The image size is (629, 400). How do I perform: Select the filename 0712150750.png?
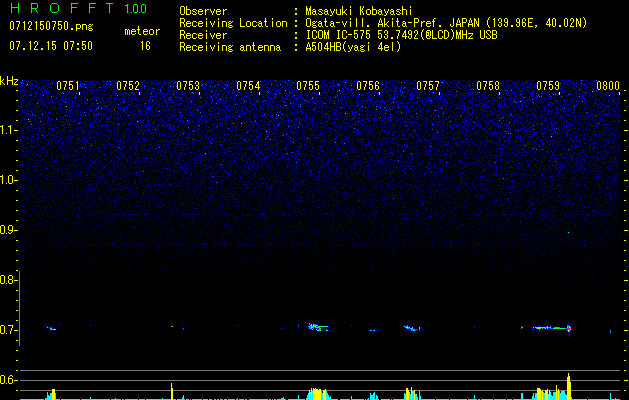(x=51, y=26)
